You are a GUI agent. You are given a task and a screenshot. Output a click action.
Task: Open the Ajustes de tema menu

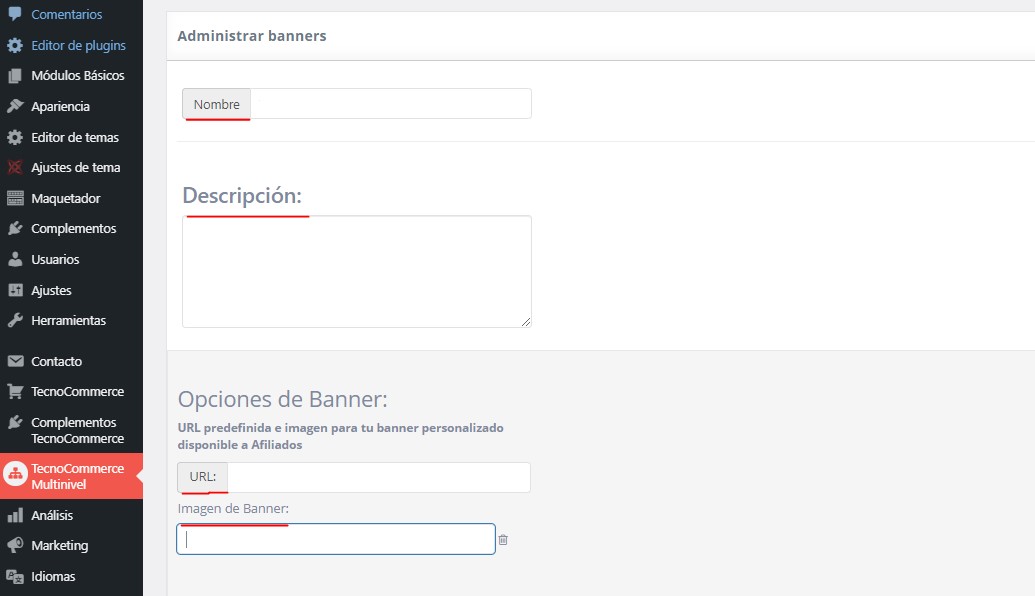click(x=75, y=167)
